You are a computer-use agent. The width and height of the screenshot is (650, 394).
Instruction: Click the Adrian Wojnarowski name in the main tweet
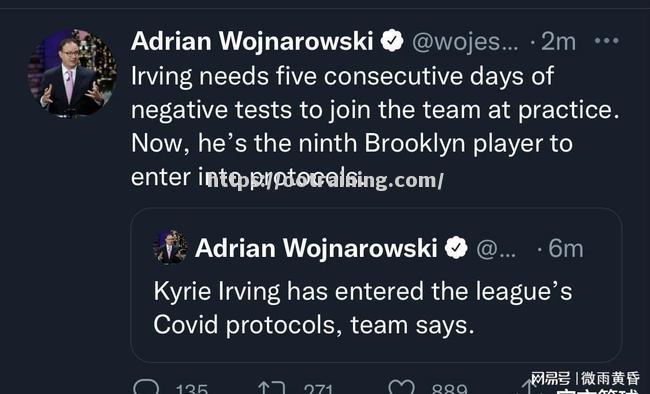click(x=252, y=41)
